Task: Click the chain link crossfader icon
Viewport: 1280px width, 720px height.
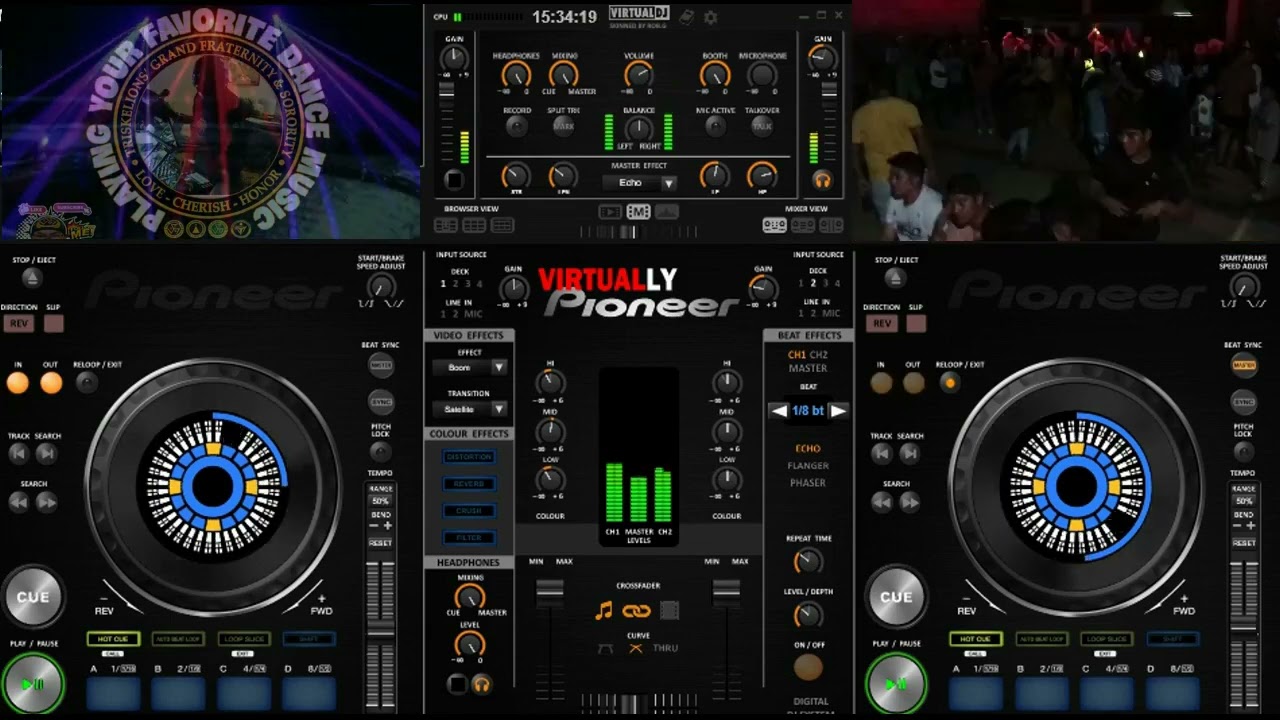Action: coord(636,610)
